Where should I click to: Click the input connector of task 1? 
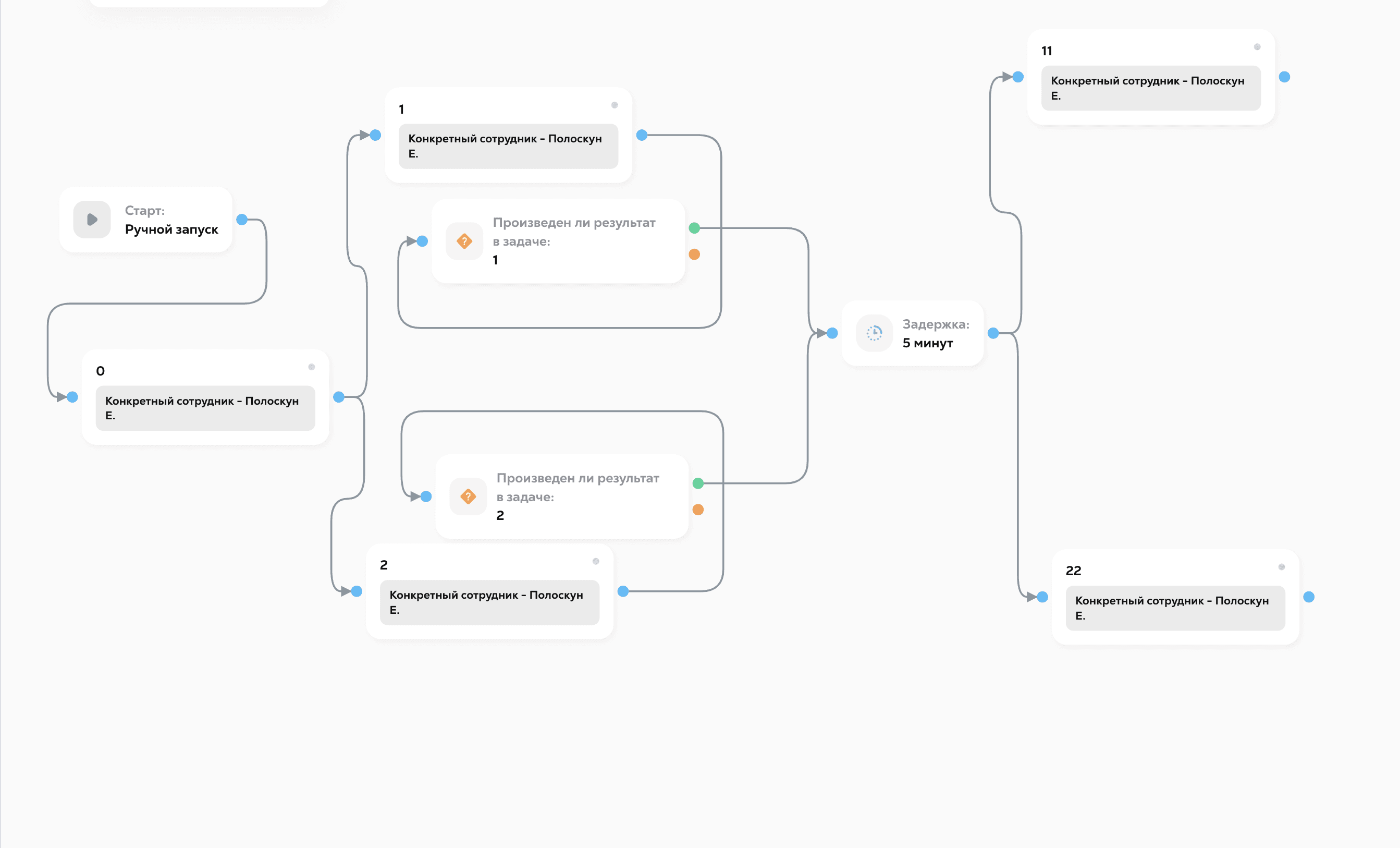point(376,135)
